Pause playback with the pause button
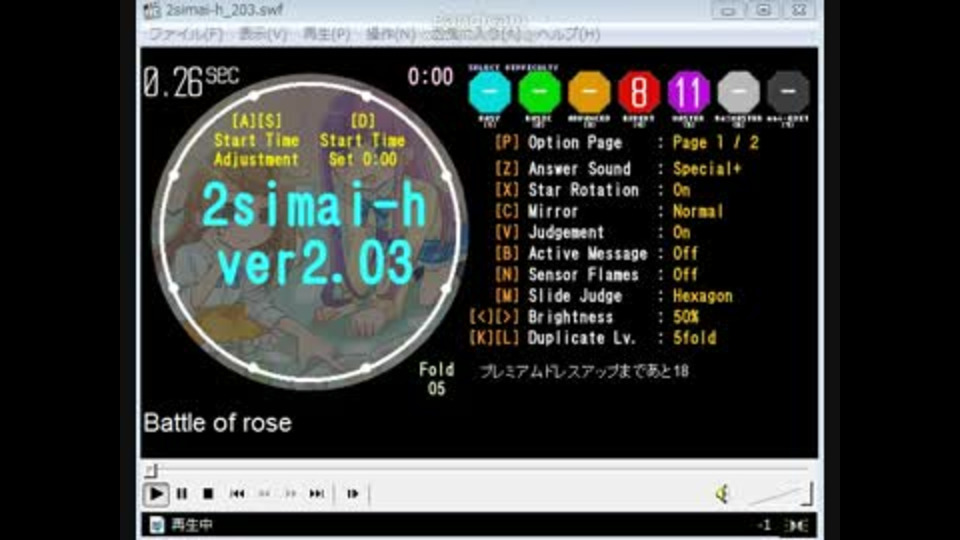The image size is (960, 540). tap(182, 493)
